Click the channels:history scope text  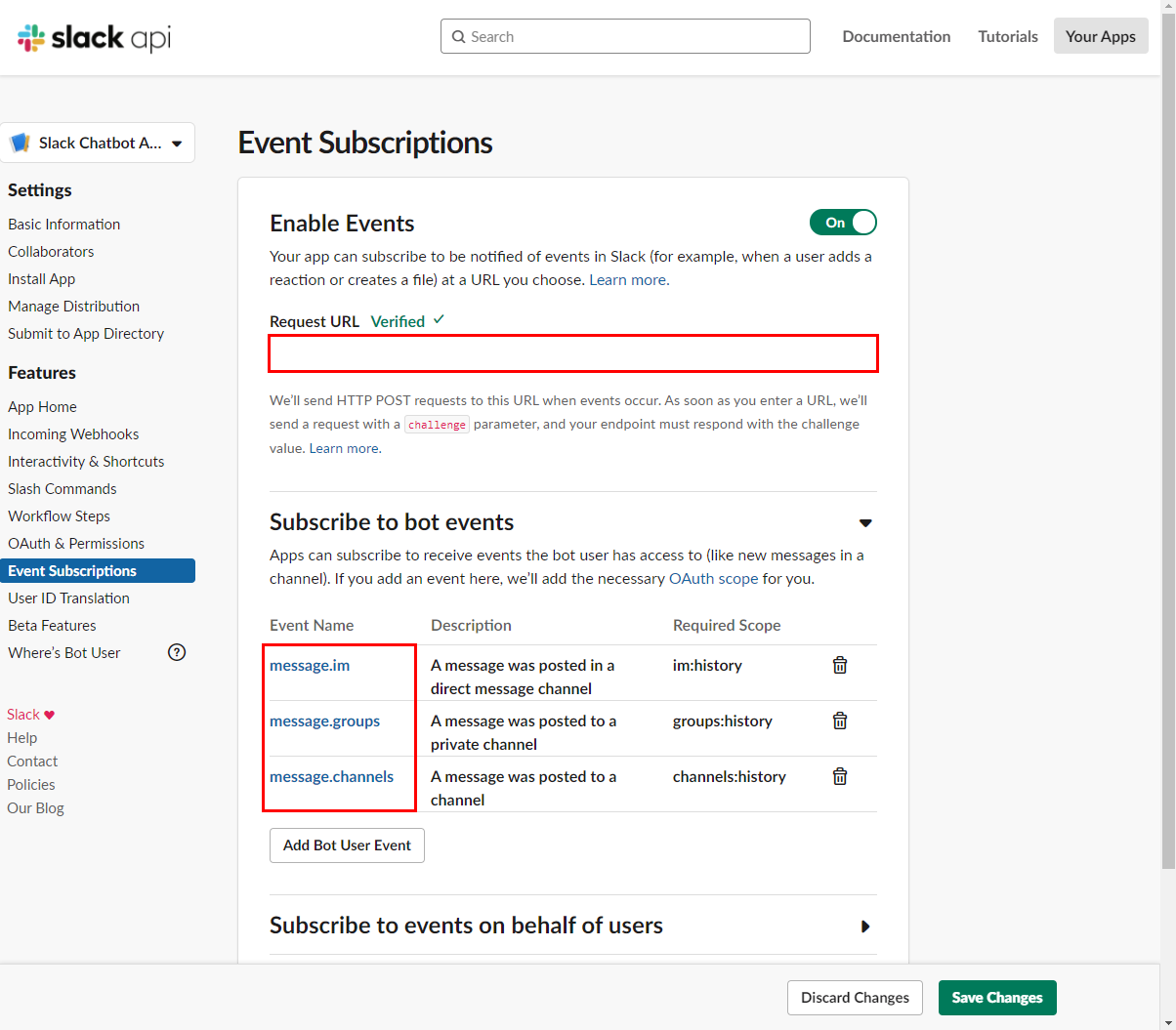(x=730, y=776)
